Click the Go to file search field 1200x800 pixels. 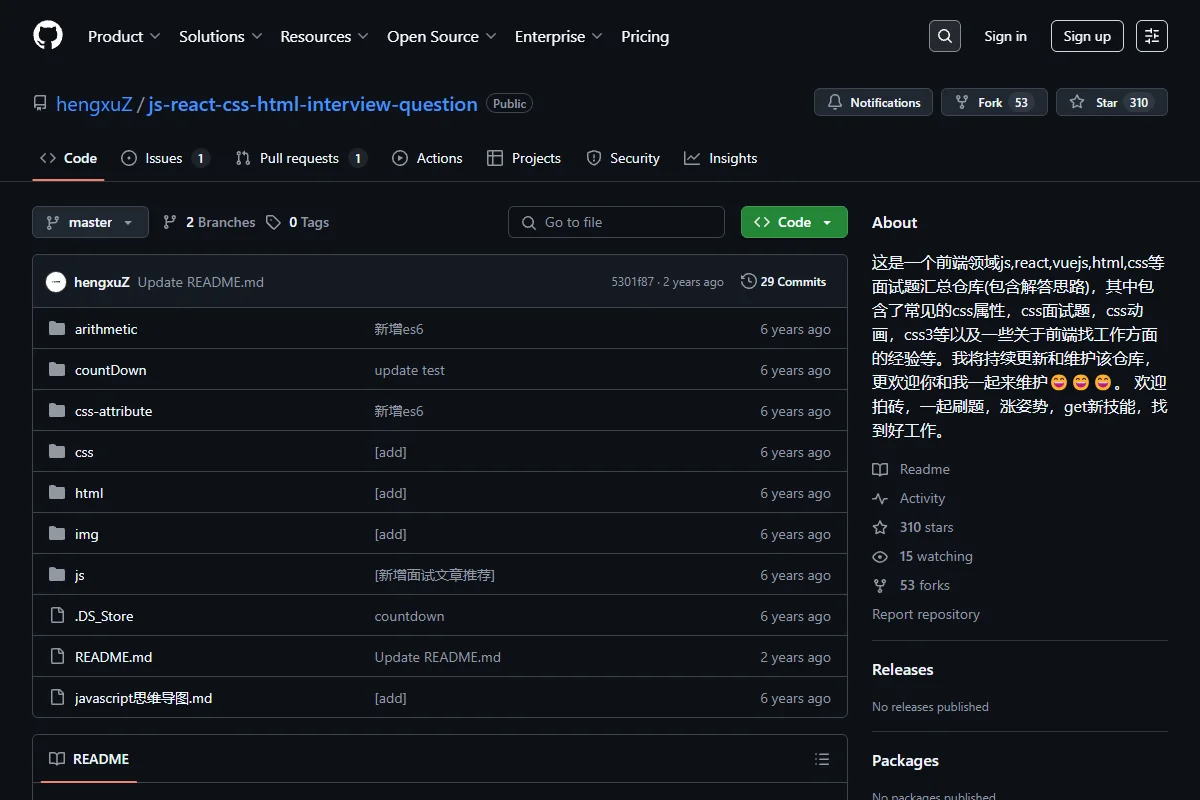tap(616, 222)
